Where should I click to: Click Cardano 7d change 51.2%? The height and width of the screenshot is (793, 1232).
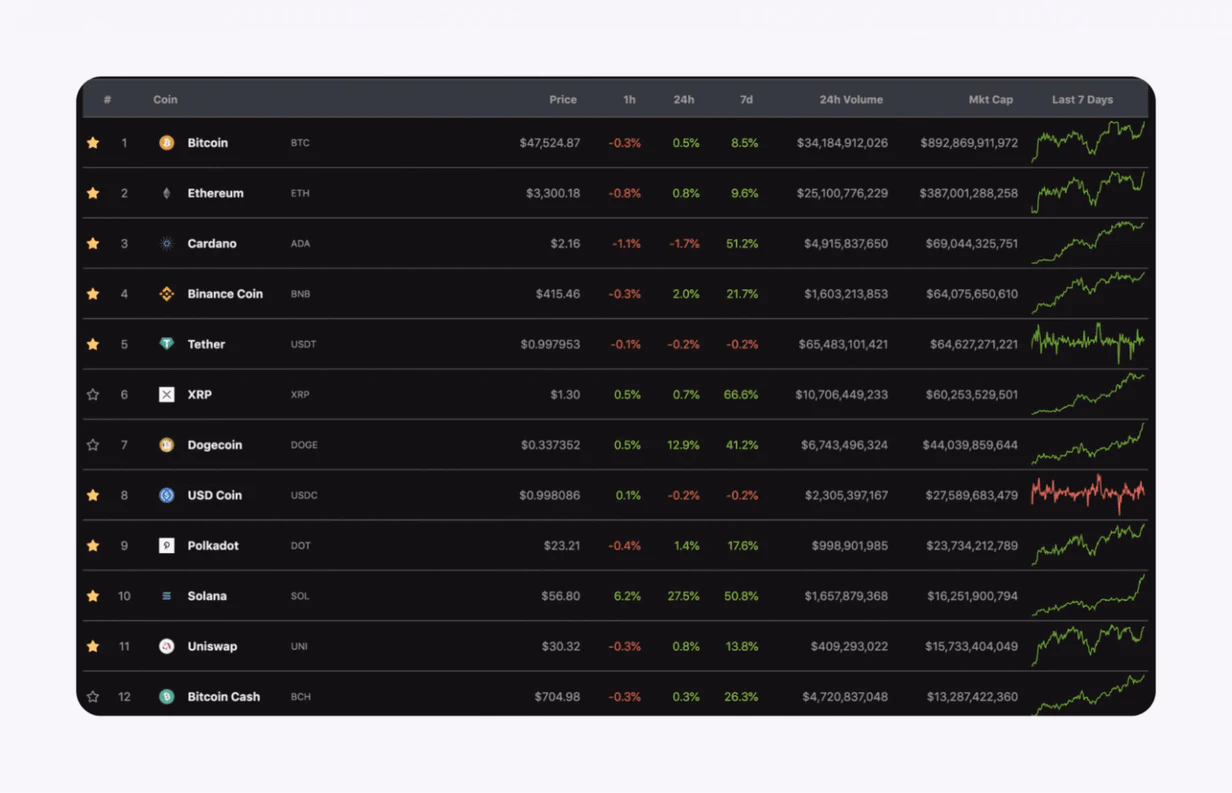pyautogui.click(x=742, y=243)
